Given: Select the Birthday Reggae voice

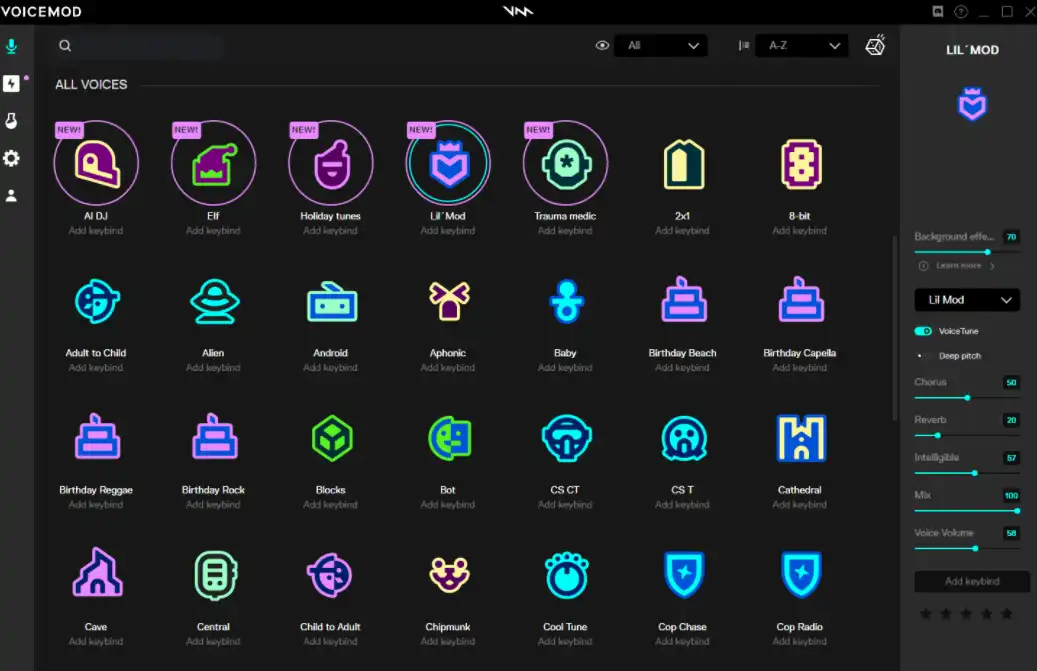Looking at the screenshot, I should click(x=97, y=437).
